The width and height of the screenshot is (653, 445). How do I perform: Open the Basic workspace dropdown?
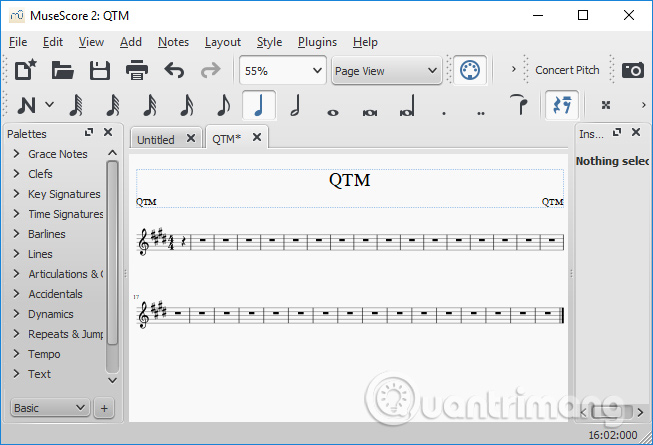click(x=50, y=408)
